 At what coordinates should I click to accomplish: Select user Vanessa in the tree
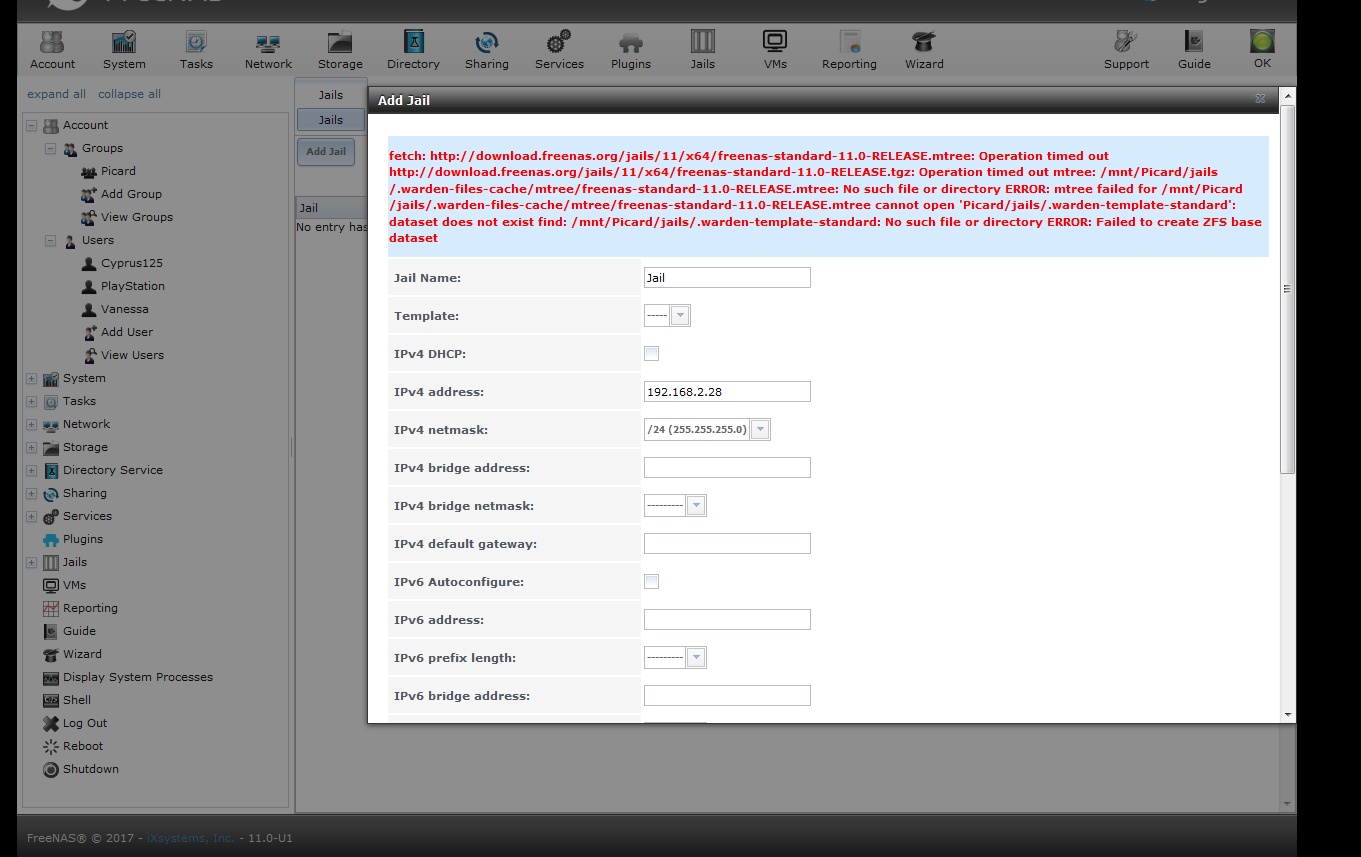tap(125, 309)
